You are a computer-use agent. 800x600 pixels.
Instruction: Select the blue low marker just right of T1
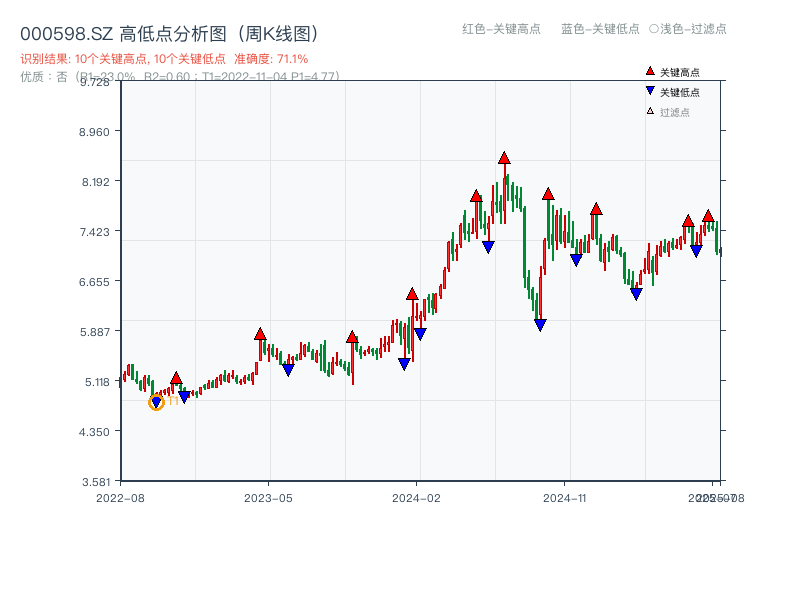tap(184, 397)
